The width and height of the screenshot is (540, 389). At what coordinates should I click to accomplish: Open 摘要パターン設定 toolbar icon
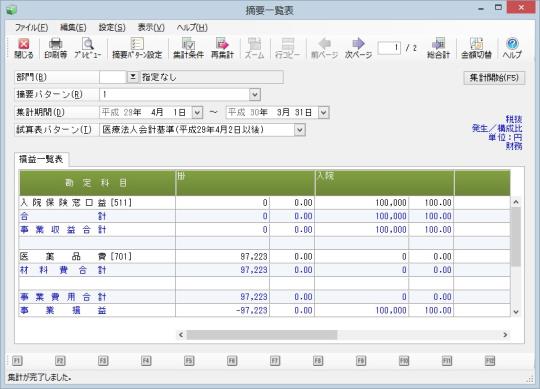(137, 48)
